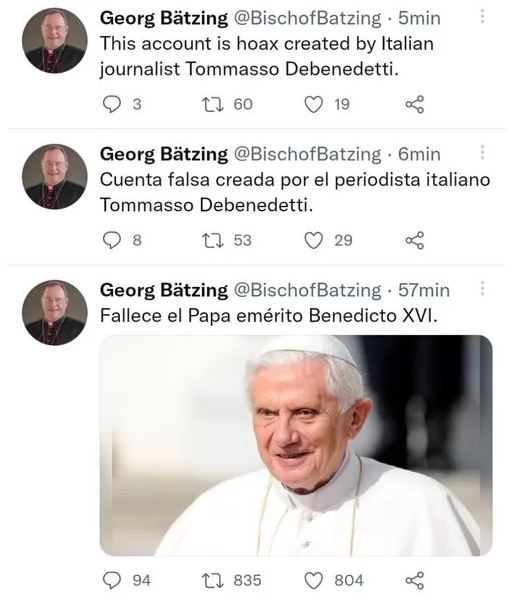Open @BischofBatzing handle on 57min tweet

(x=307, y=290)
